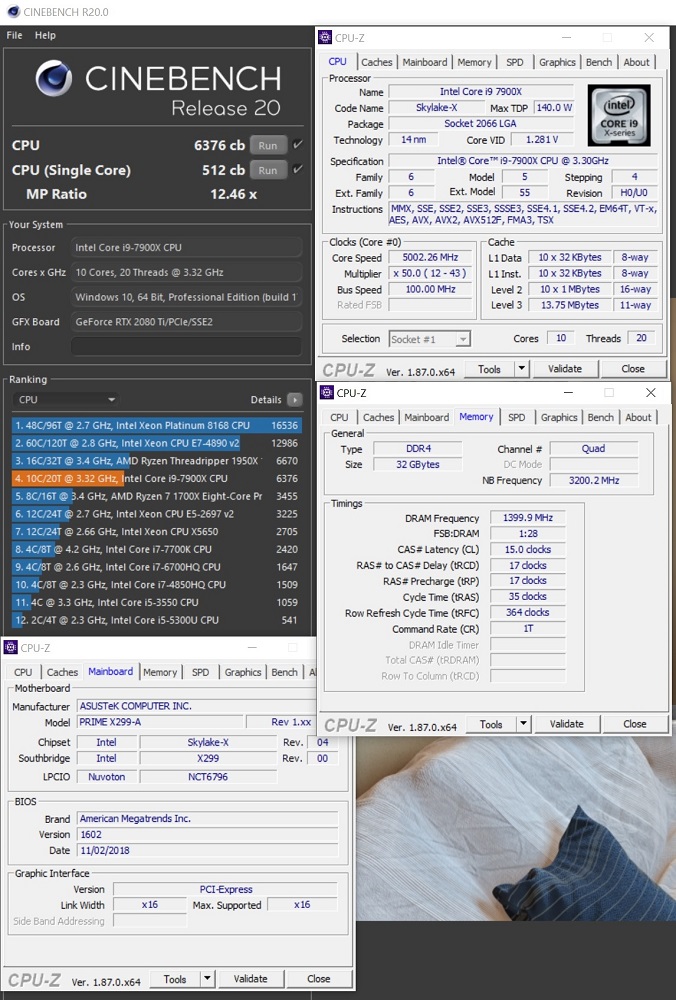Select ranking row Intel Core i7-7700K CPU

click(x=156, y=549)
